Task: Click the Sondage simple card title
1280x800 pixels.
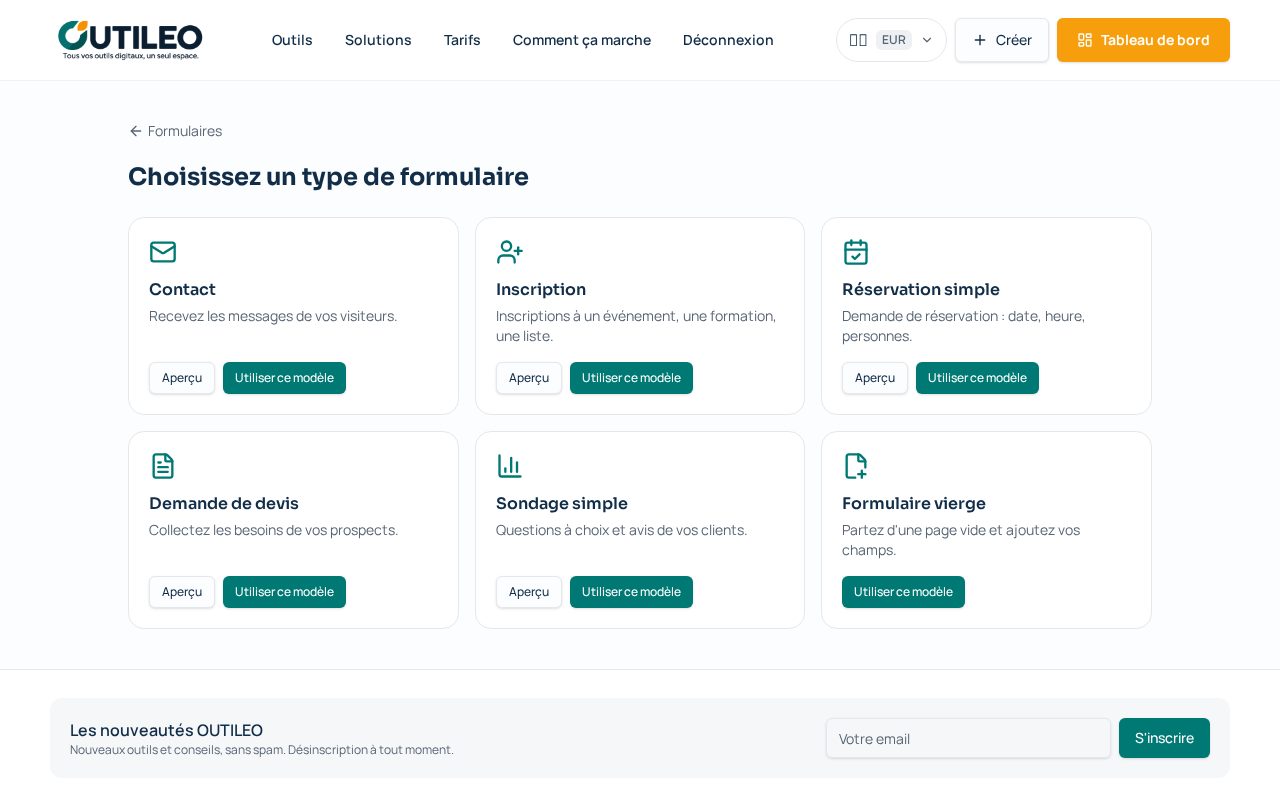Action: click(562, 503)
